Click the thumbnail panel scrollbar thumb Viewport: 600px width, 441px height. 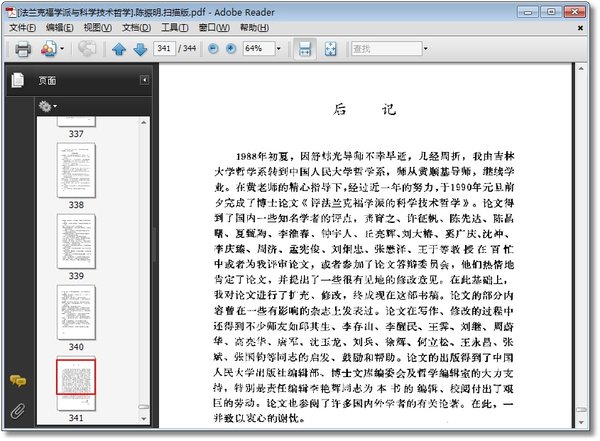coord(144,407)
